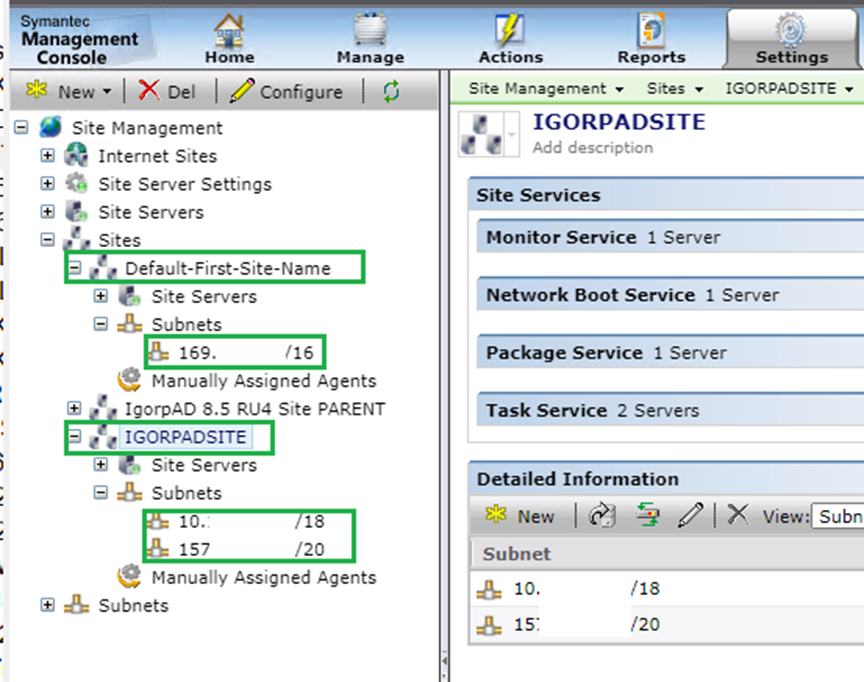This screenshot has height=682, width=864.
Task: Click New in Detailed Information toolbar
Action: click(520, 516)
